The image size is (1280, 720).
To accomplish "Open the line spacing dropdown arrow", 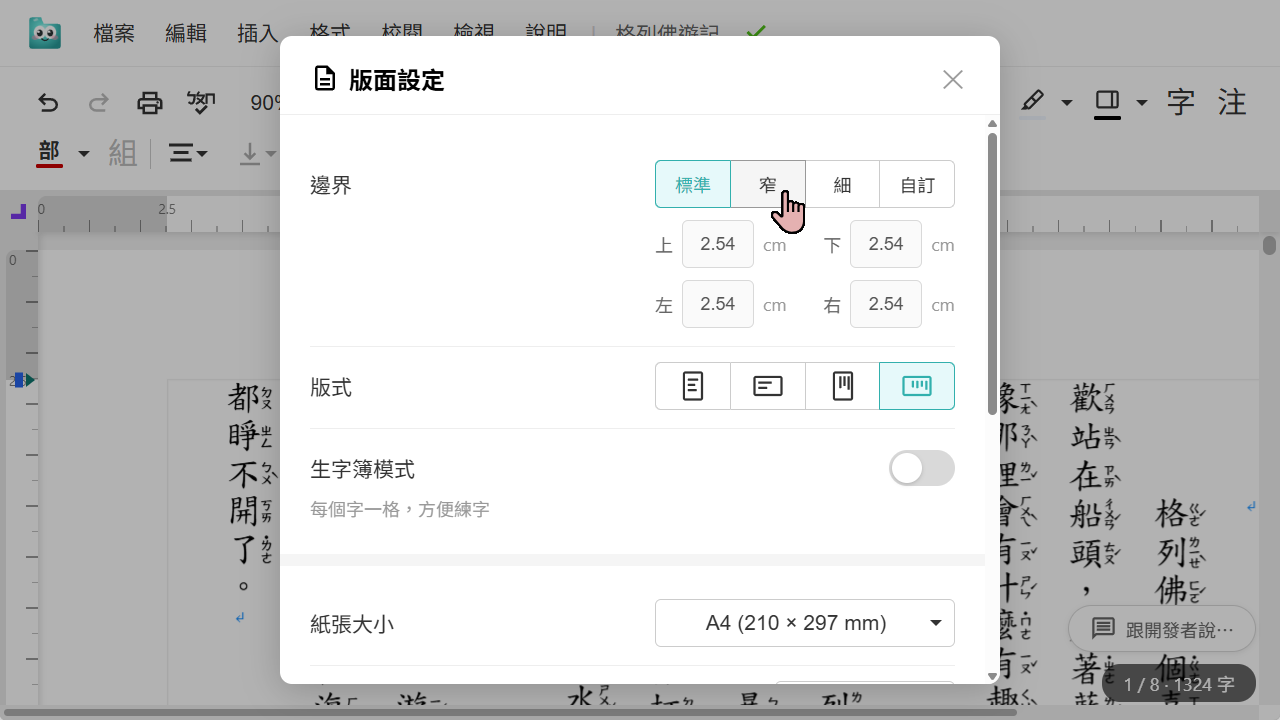I will tap(203, 154).
